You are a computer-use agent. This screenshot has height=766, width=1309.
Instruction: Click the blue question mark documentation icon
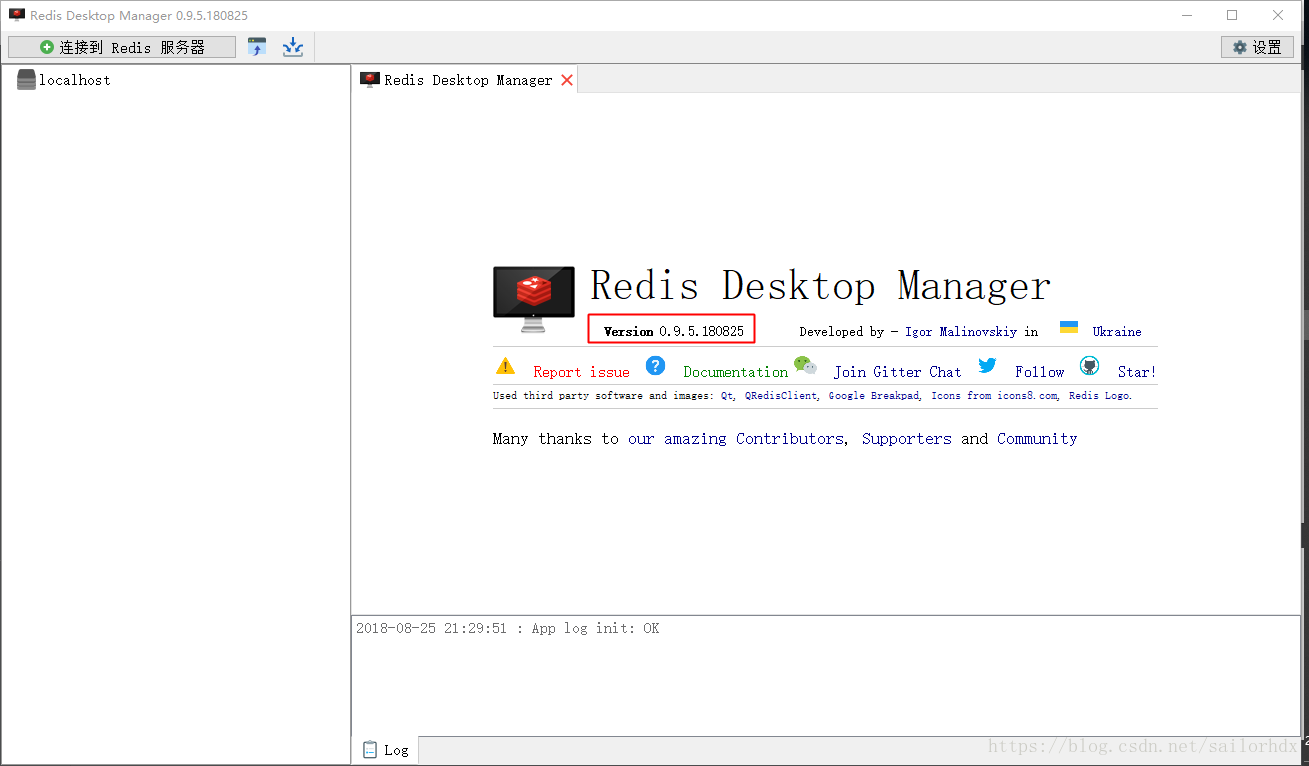click(x=655, y=365)
